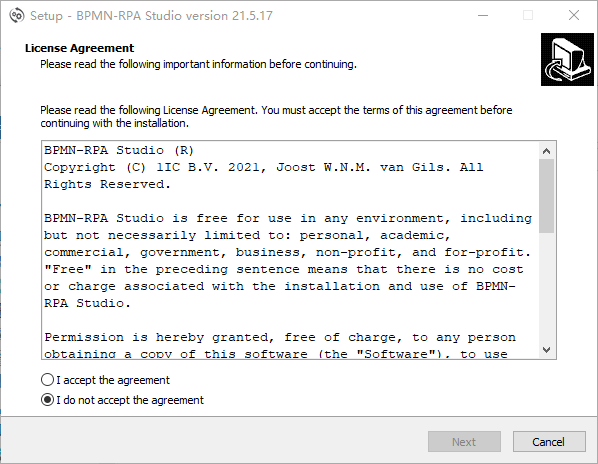Click the BPMN-RPA Studio title bar icon
This screenshot has width=598, height=464.
(x=16, y=16)
